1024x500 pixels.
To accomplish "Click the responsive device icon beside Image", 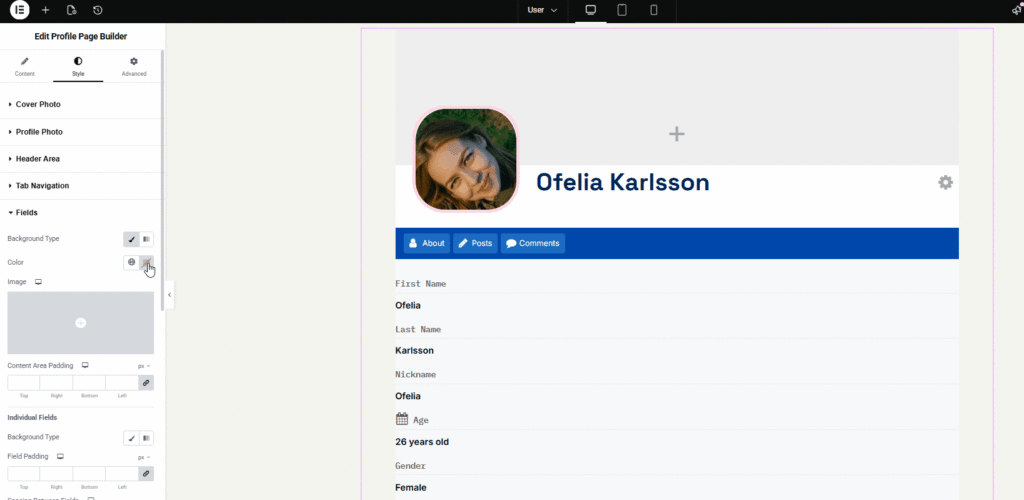I will click(x=39, y=282).
